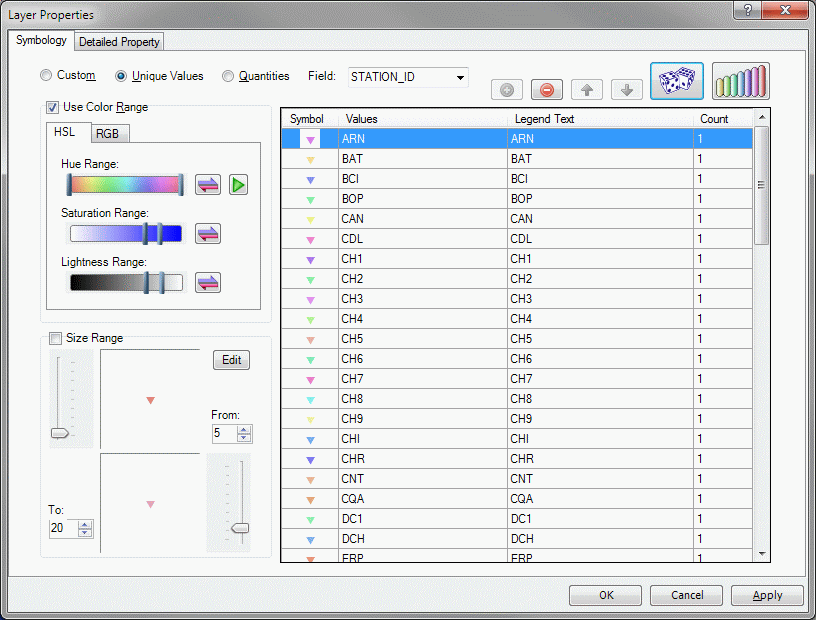Image resolution: width=816 pixels, height=620 pixels.
Task: Click the color ramp bars icon
Action: tap(740, 81)
